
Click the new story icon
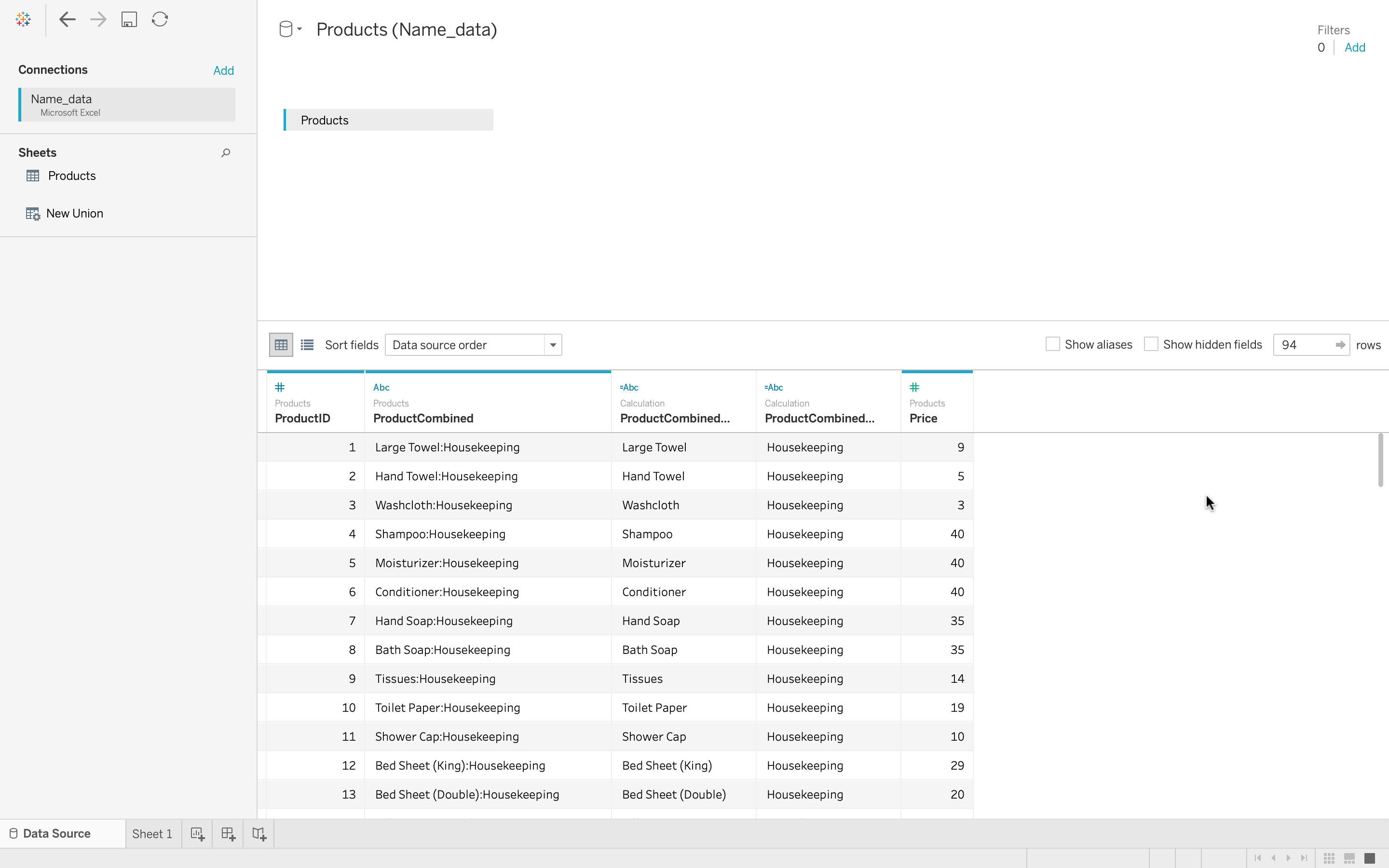(259, 834)
